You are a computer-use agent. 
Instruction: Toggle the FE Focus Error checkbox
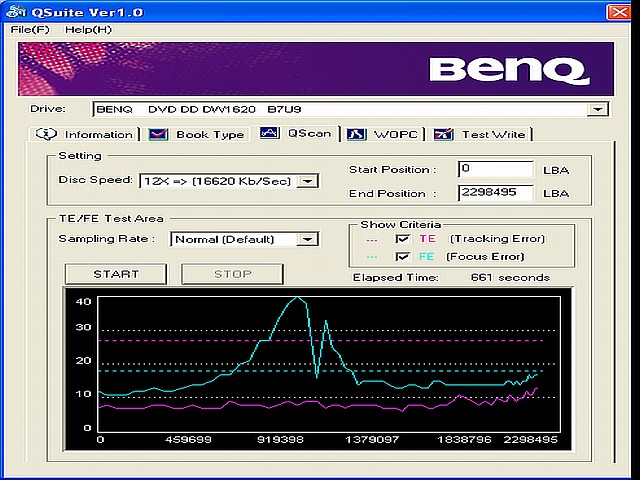(x=402, y=256)
